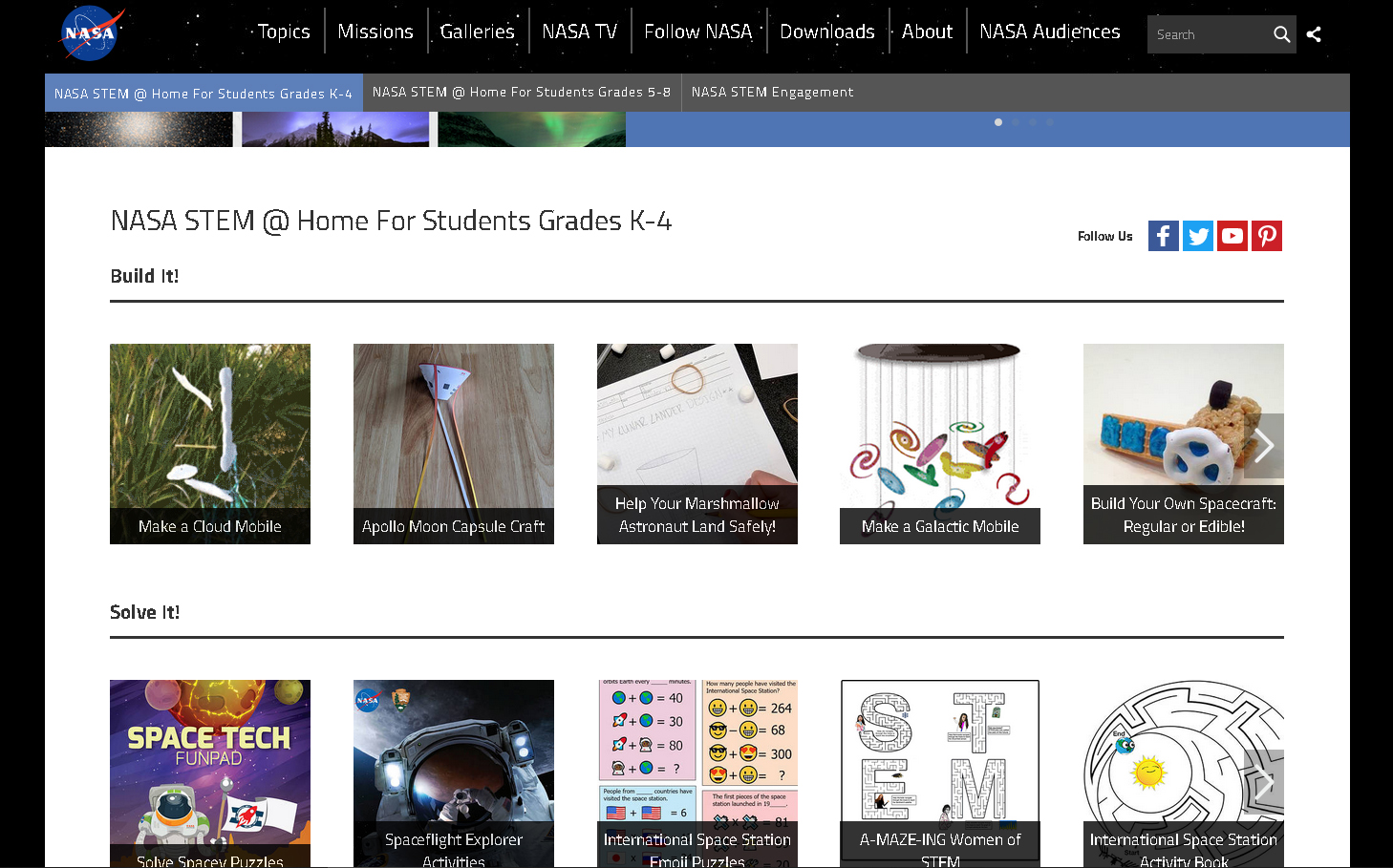1393x868 pixels.
Task: Open the Galleries menu
Action: pyautogui.click(x=477, y=32)
